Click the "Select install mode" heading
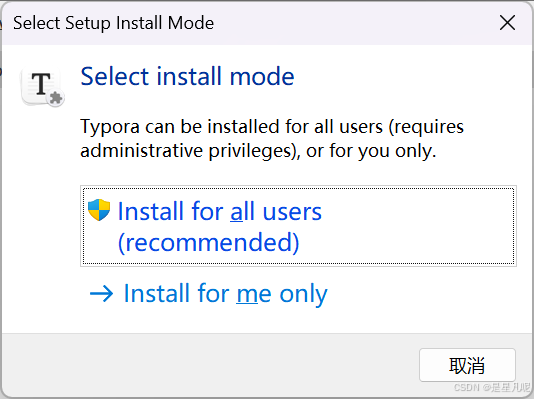This screenshot has height=399, width=534. [x=187, y=76]
